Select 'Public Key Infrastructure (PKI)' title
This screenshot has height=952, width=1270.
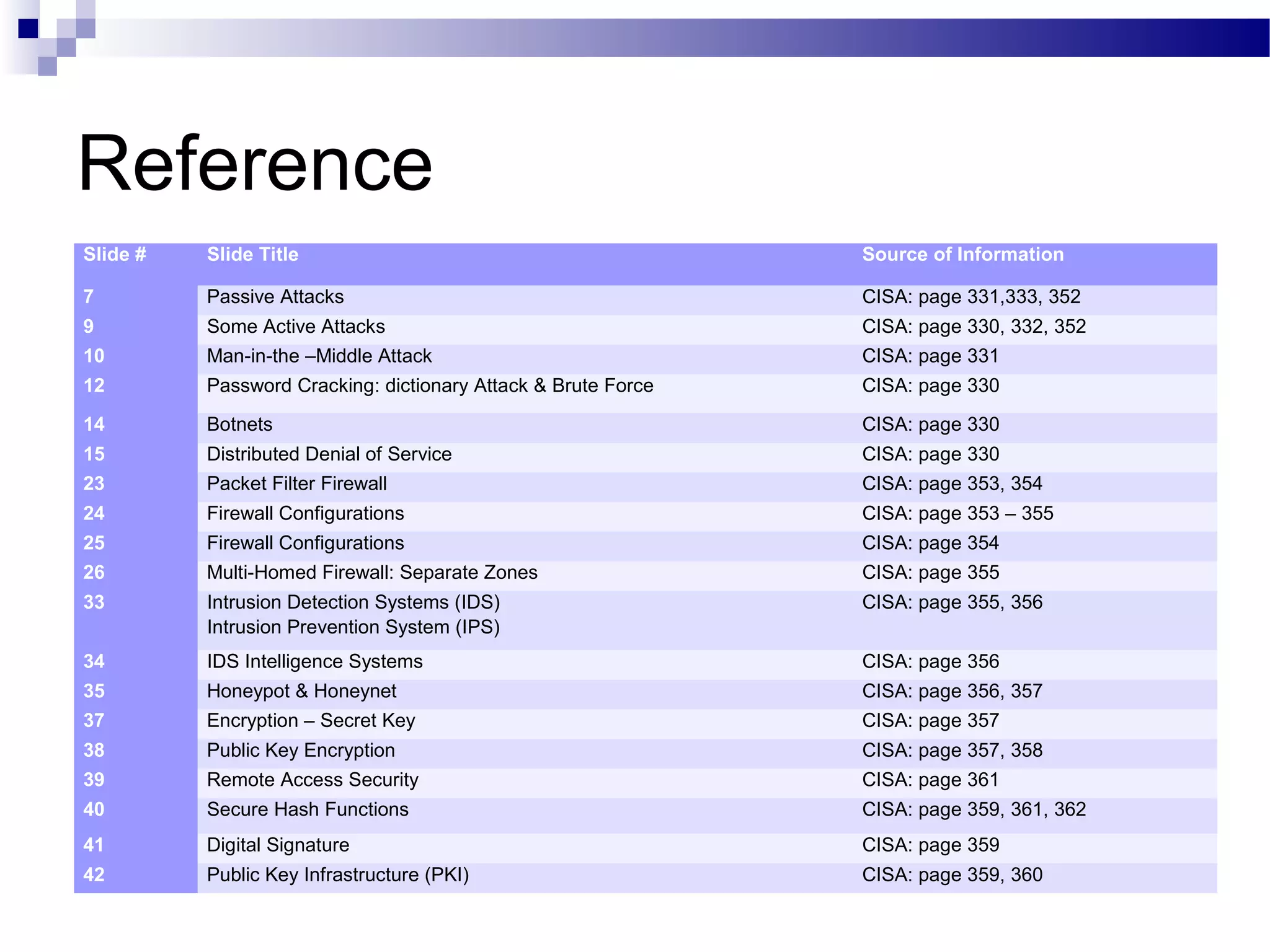338,875
